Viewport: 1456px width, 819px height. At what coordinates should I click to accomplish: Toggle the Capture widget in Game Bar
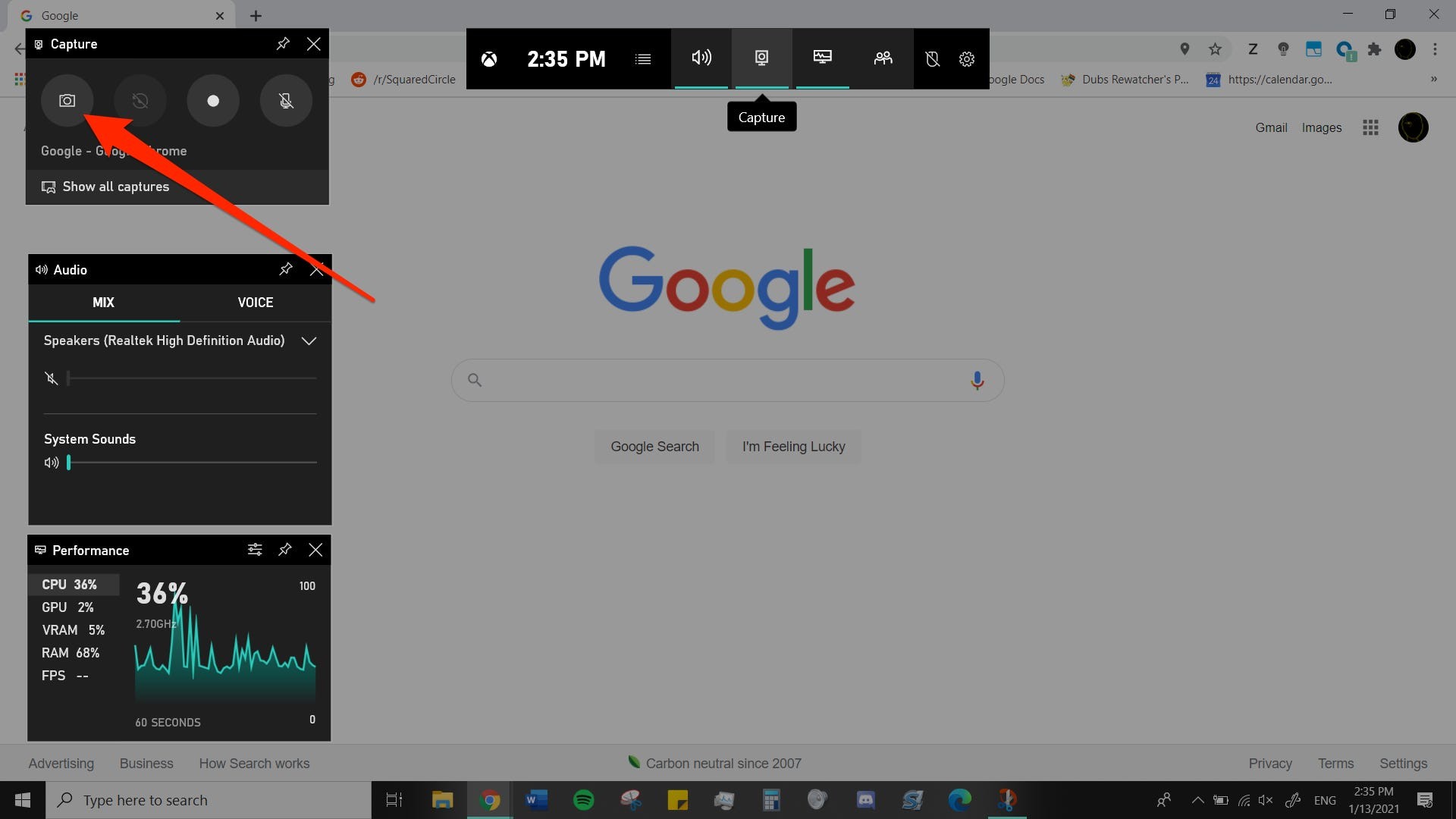[762, 58]
